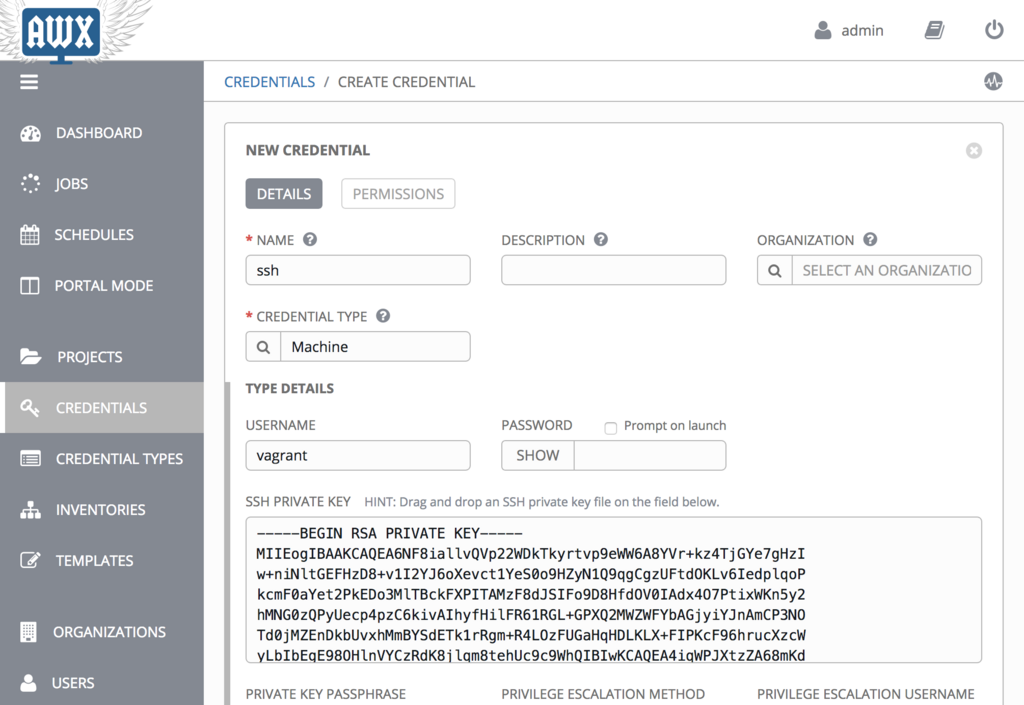Focus the Credential Type field showing Machine
Viewport: 1024px width, 705px height.
[376, 347]
